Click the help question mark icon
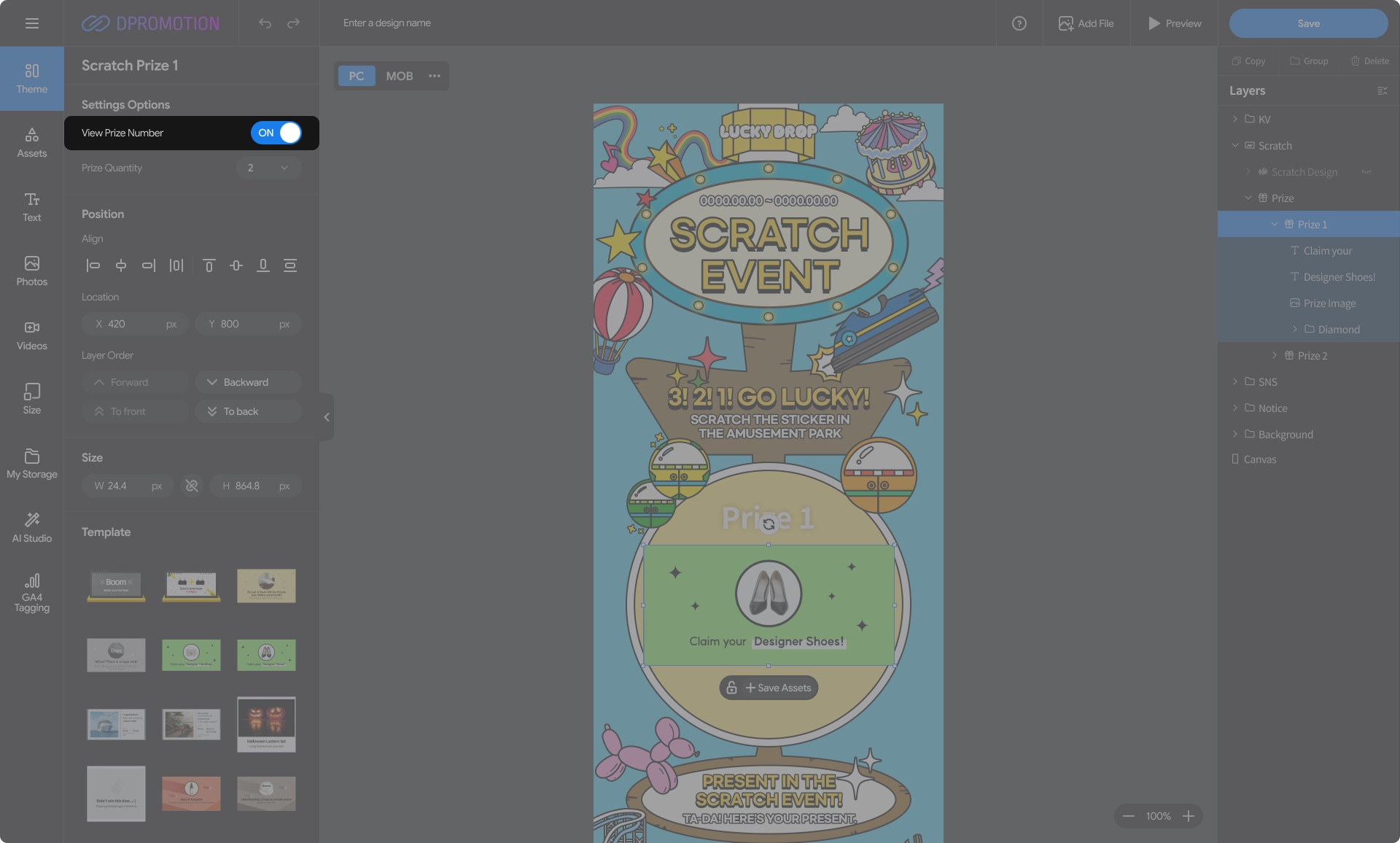The width and height of the screenshot is (1400, 843). click(1019, 23)
